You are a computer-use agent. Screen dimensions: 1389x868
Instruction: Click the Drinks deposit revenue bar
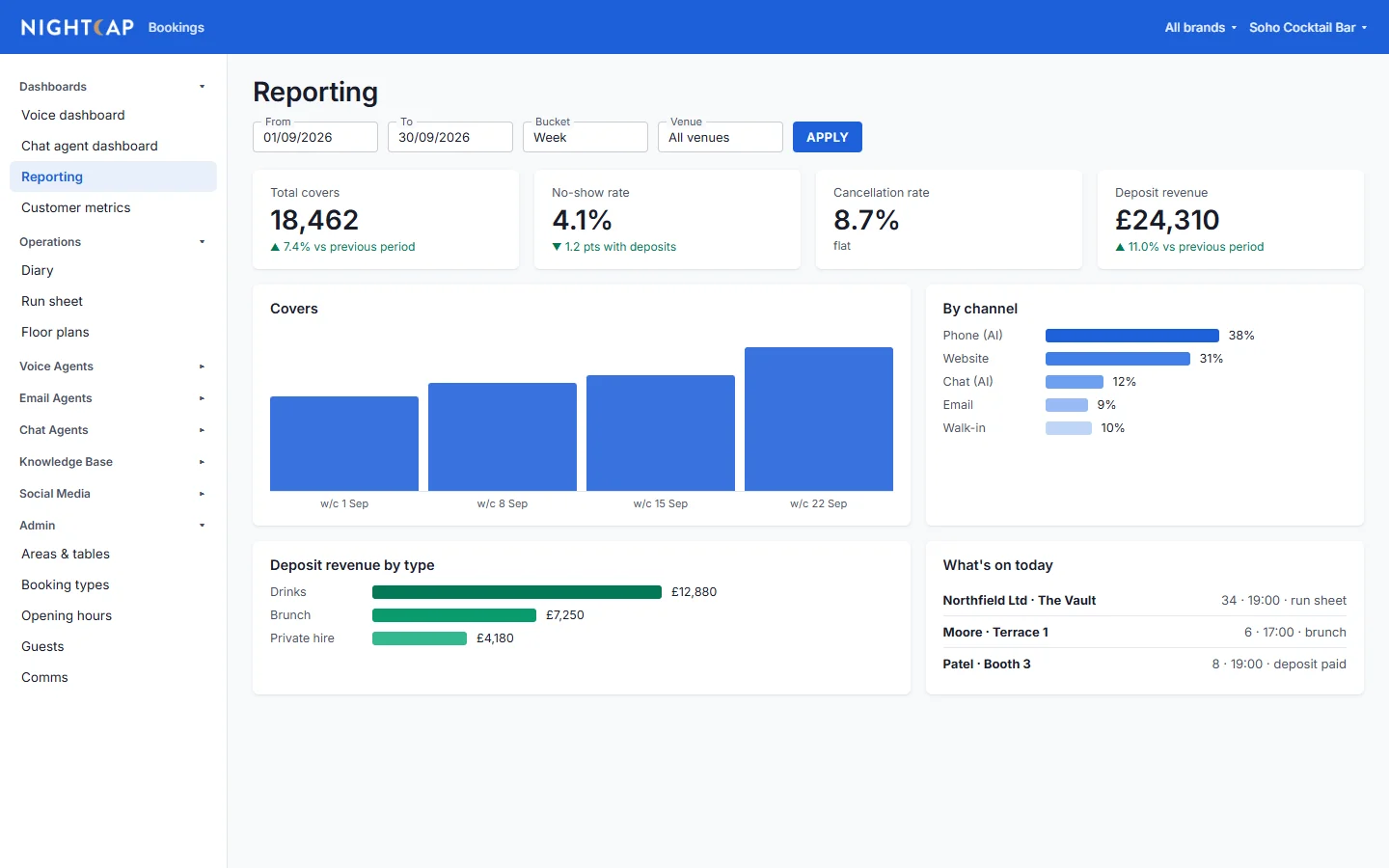pyautogui.click(x=517, y=592)
